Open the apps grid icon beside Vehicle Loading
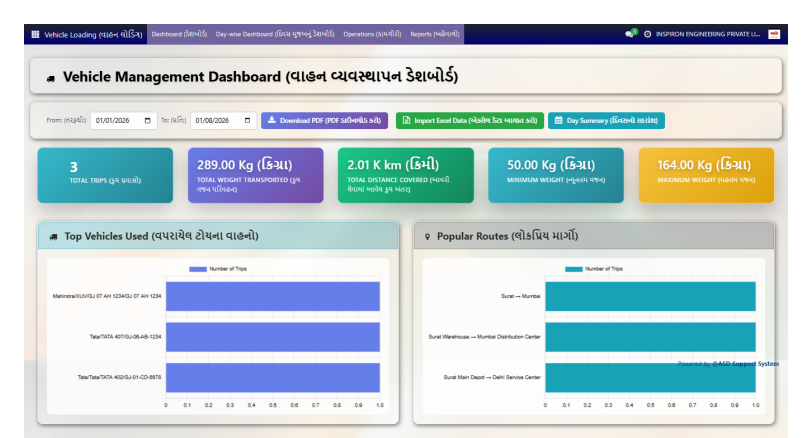This screenshot has height=438, width=812. pyautogui.click(x=35, y=35)
